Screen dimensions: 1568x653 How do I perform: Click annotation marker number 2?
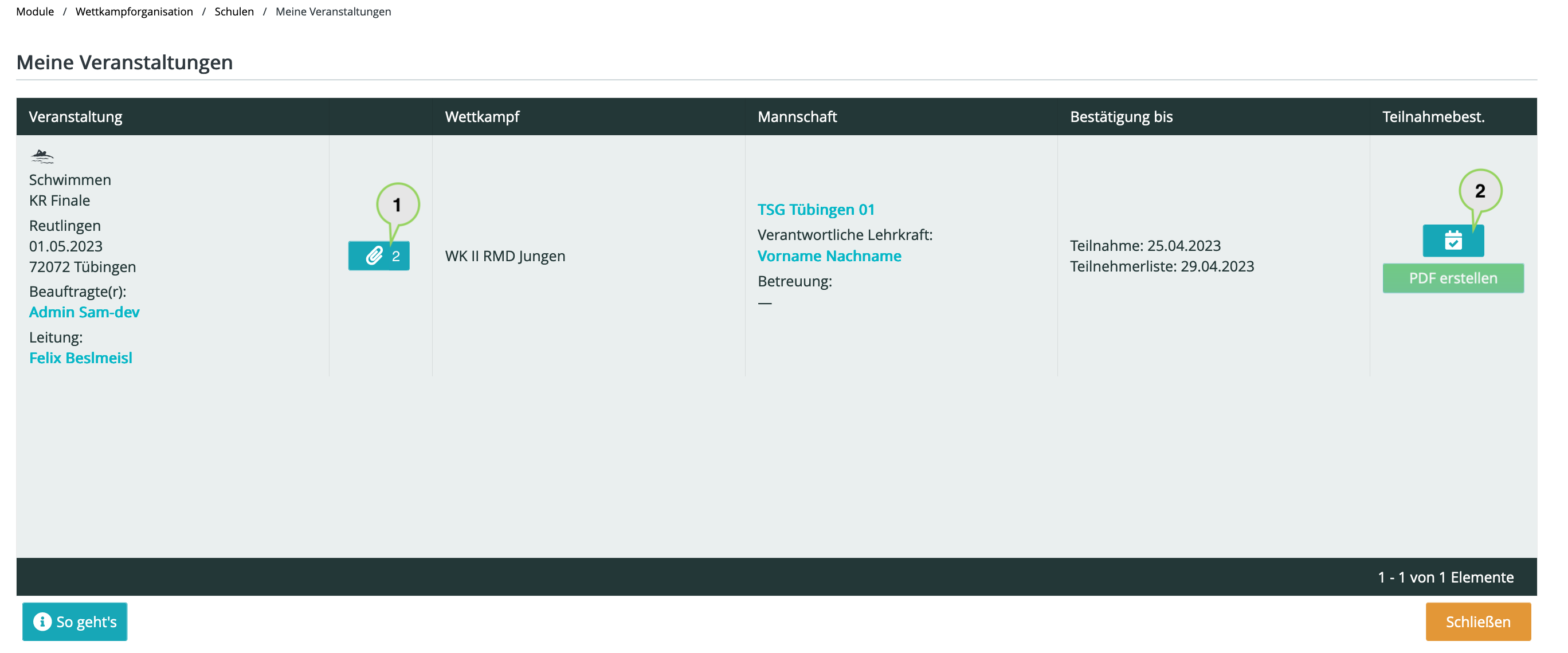1479,191
